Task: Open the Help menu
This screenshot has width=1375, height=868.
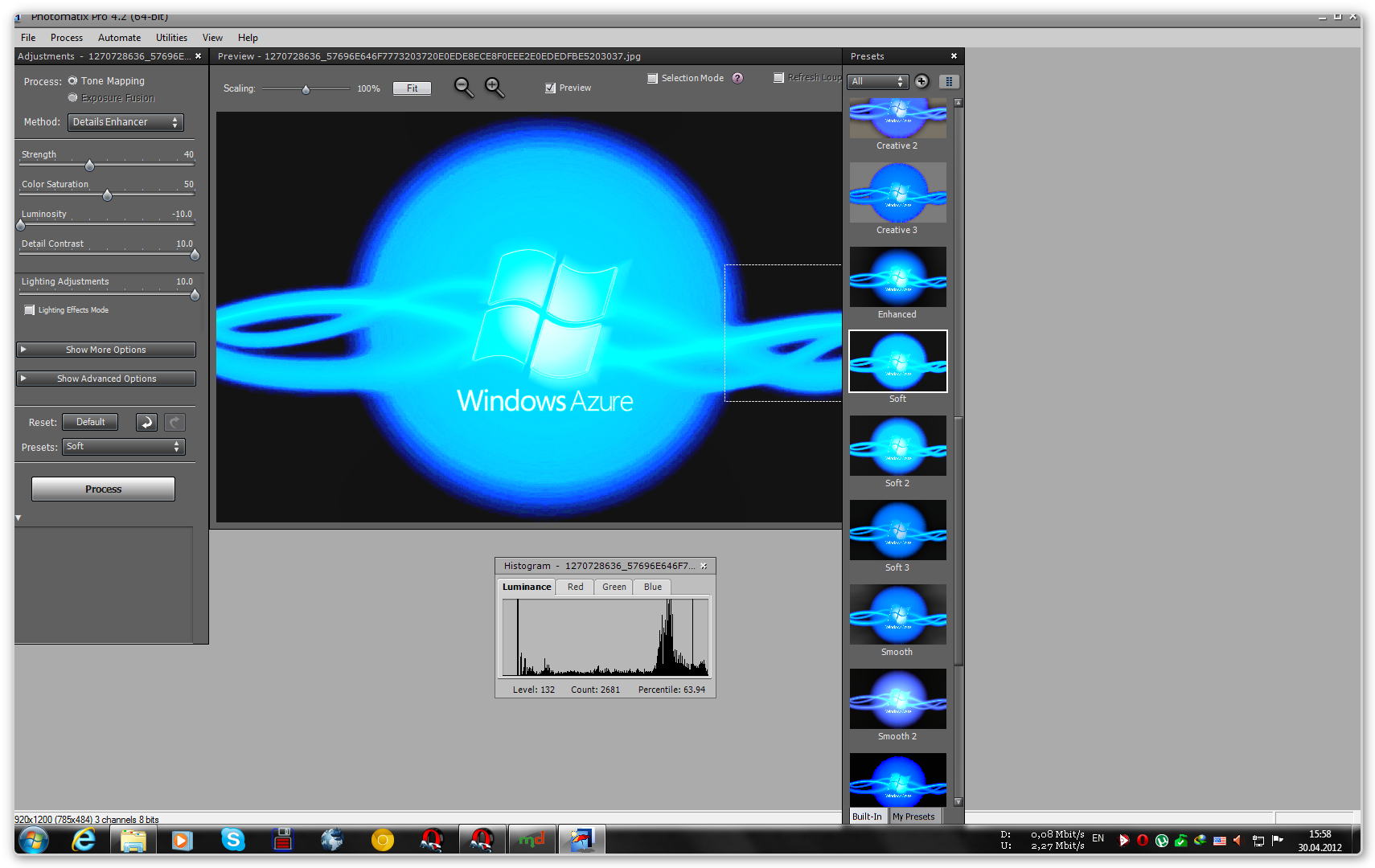Action: click(x=248, y=38)
